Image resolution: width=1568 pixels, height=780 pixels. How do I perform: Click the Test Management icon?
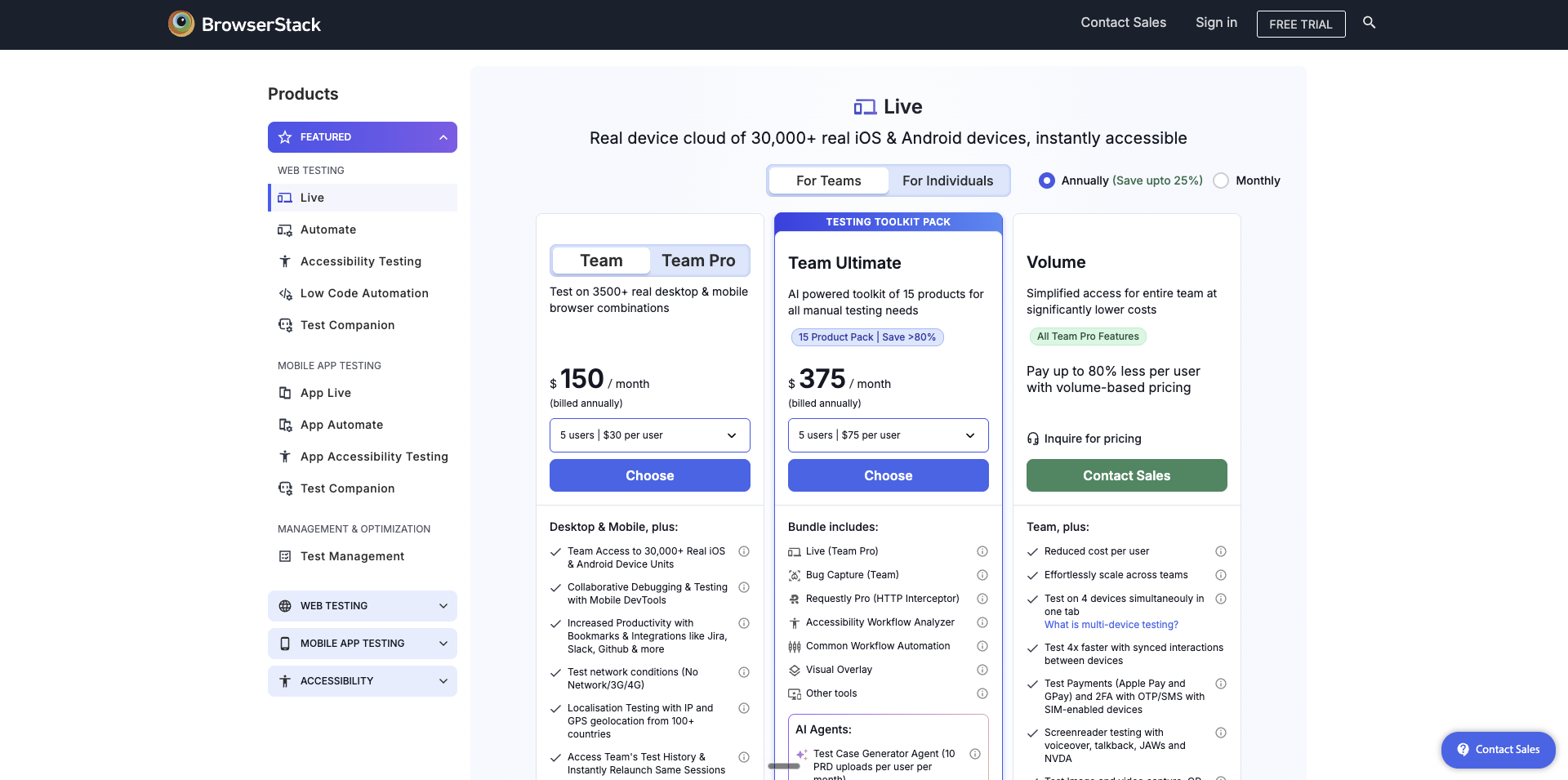pos(285,556)
